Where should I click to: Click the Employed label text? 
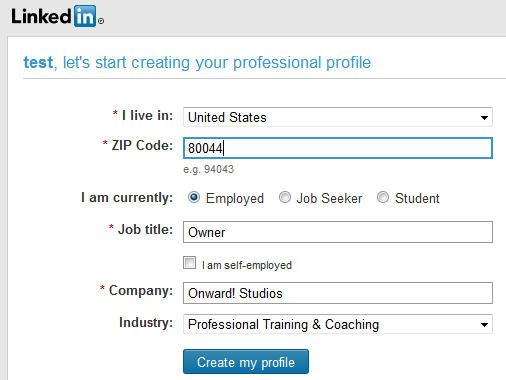coord(235,199)
